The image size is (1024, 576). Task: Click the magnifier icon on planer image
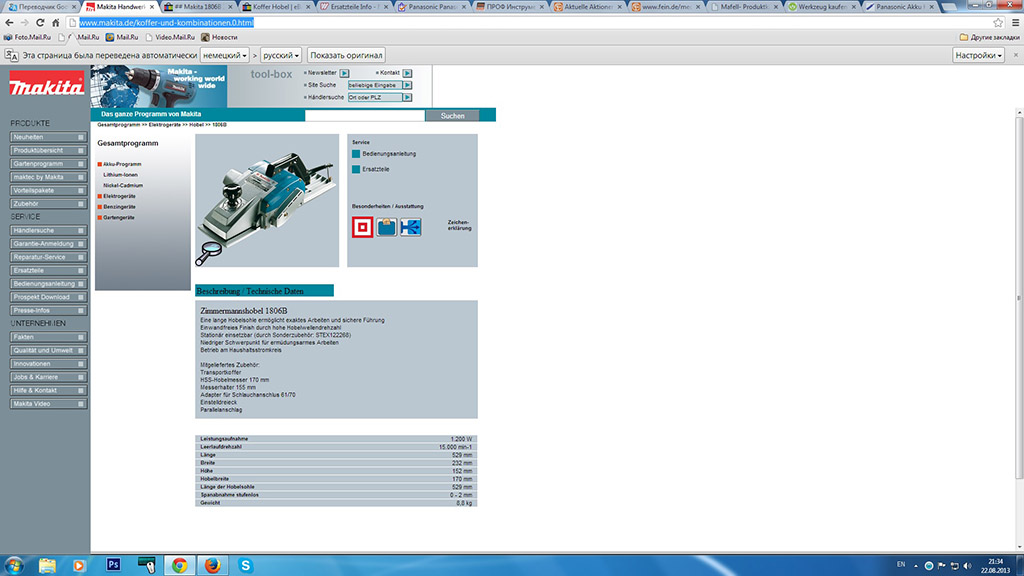click(209, 253)
